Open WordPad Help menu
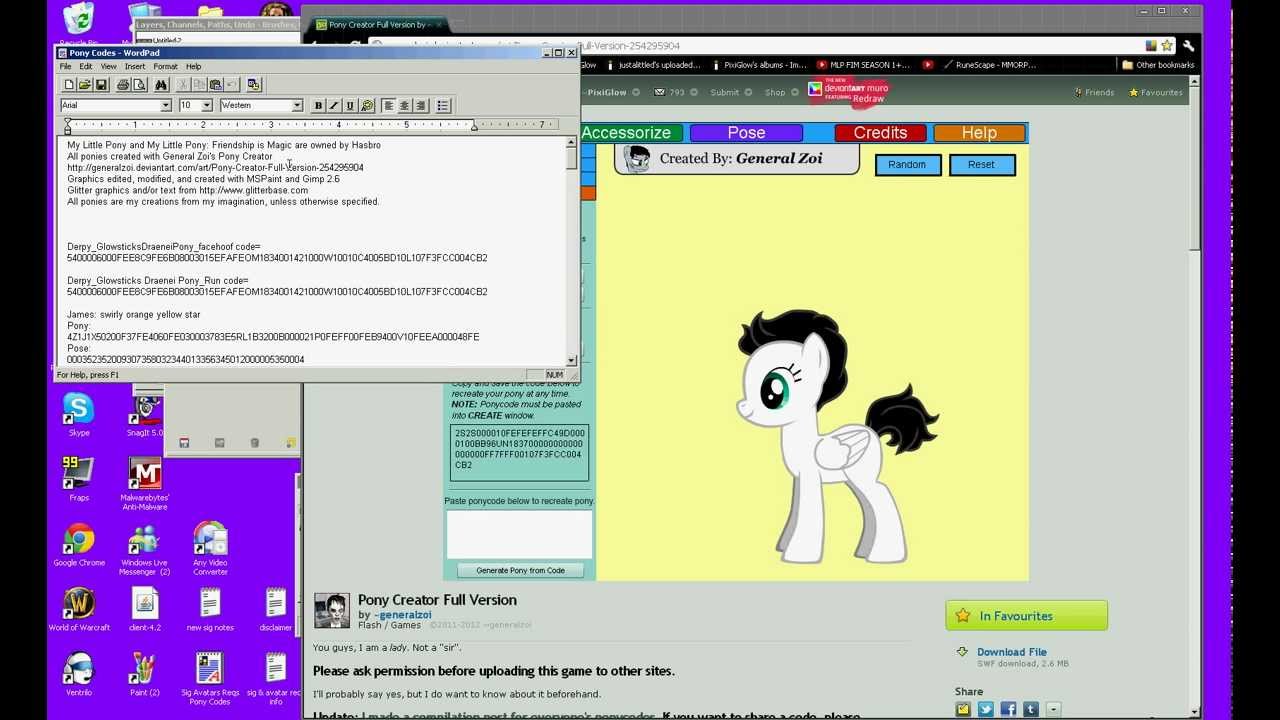This screenshot has width=1280, height=720. coord(194,67)
